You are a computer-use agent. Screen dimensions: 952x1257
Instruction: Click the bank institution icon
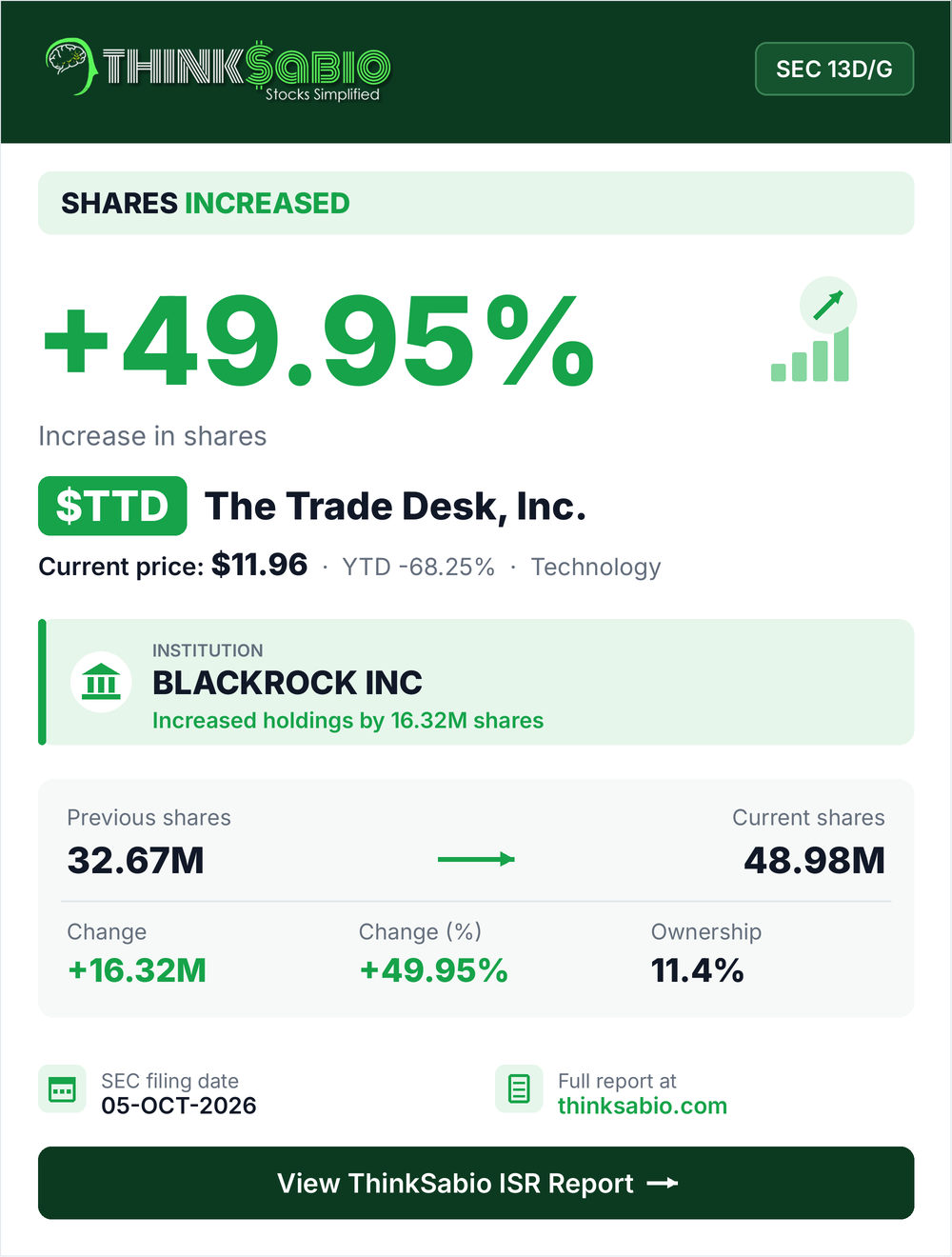pyautogui.click(x=101, y=682)
